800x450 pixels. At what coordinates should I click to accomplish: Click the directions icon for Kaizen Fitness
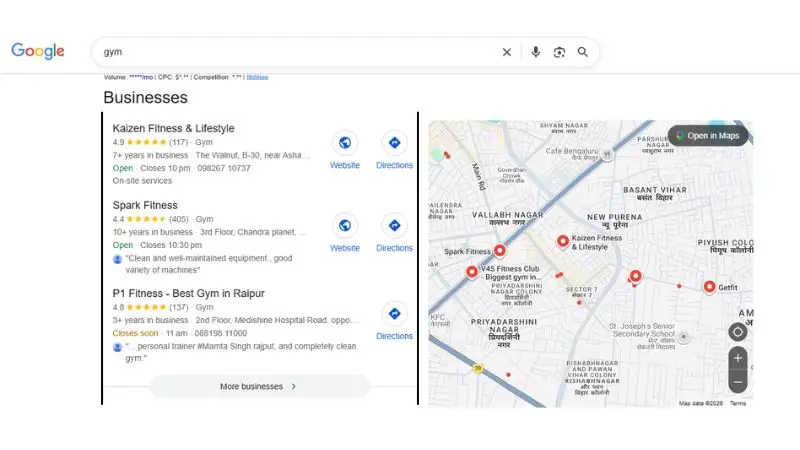(x=394, y=143)
